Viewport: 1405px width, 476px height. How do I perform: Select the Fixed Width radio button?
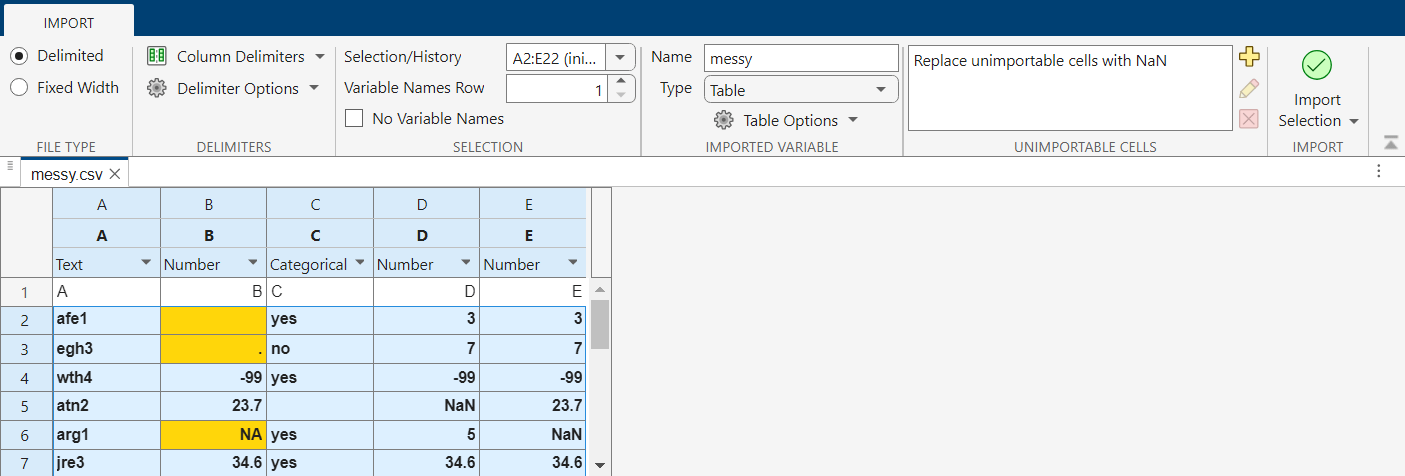[x=19, y=87]
